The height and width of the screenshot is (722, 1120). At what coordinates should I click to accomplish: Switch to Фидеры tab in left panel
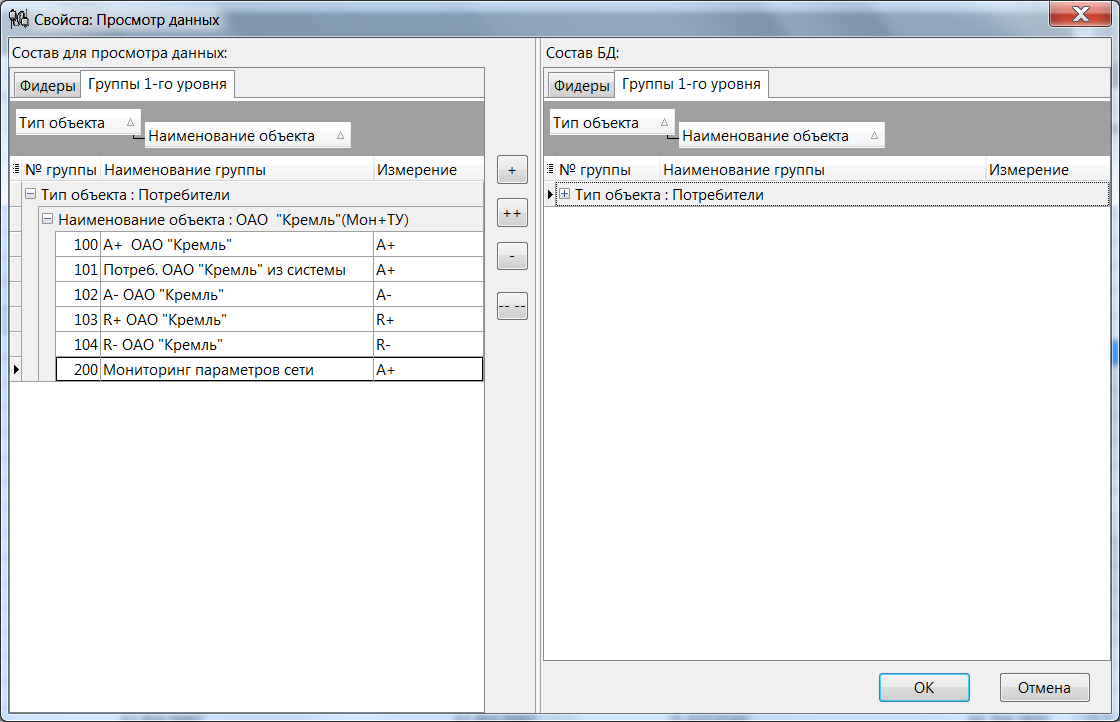[x=48, y=86]
